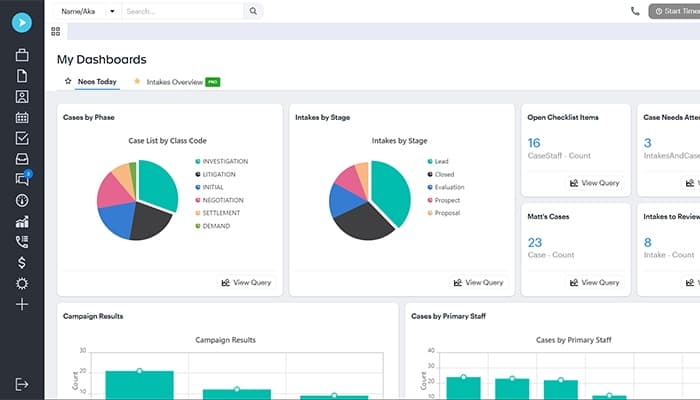Click View Query in Intakes by Stage card
The image size is (700, 400).
(479, 283)
